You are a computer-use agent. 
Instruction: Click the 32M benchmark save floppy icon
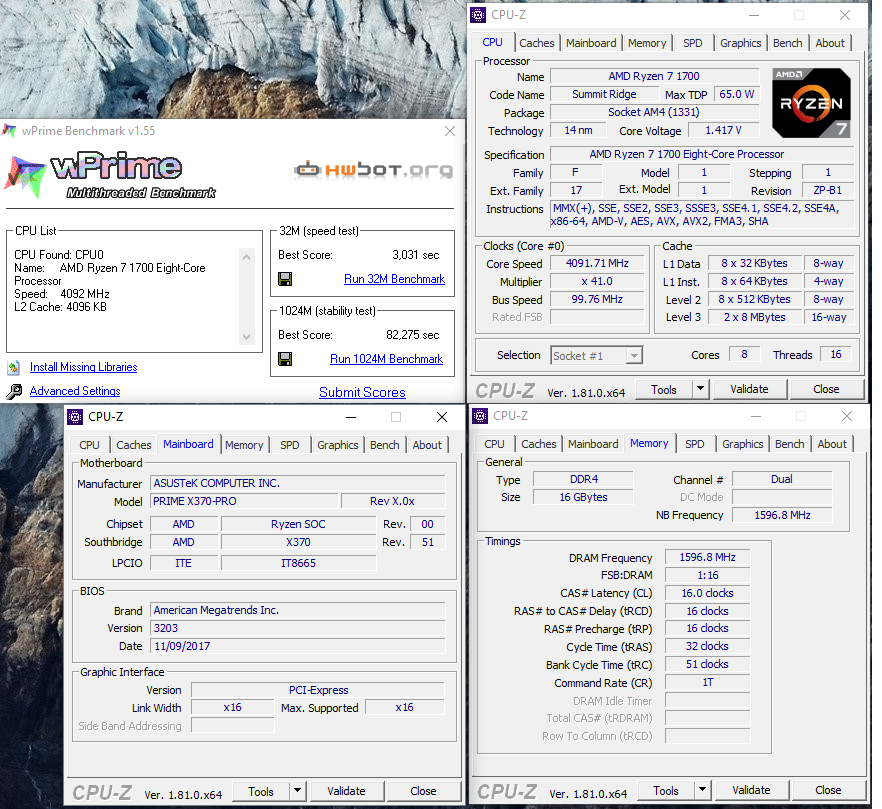pos(285,279)
